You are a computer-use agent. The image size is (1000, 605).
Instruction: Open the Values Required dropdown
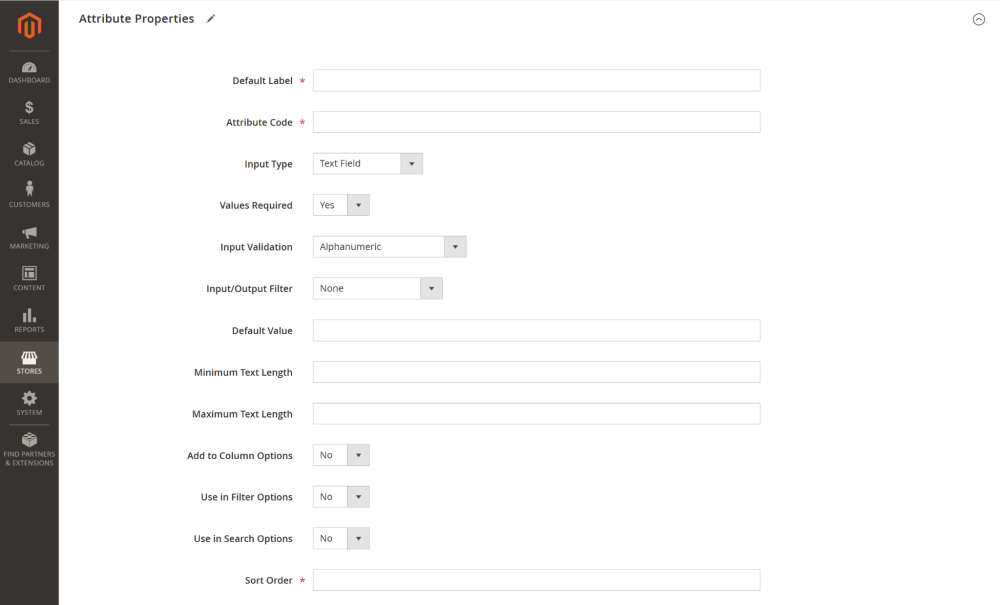341,205
